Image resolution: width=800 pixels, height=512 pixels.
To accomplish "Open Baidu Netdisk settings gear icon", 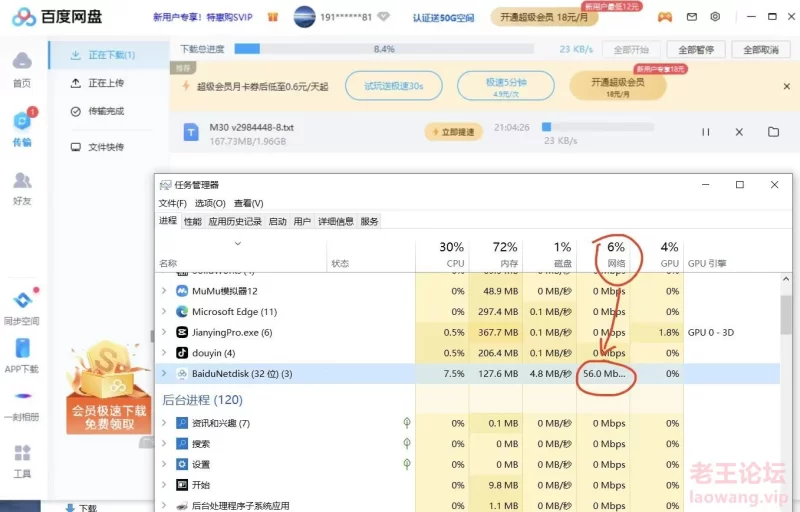I will pos(715,17).
